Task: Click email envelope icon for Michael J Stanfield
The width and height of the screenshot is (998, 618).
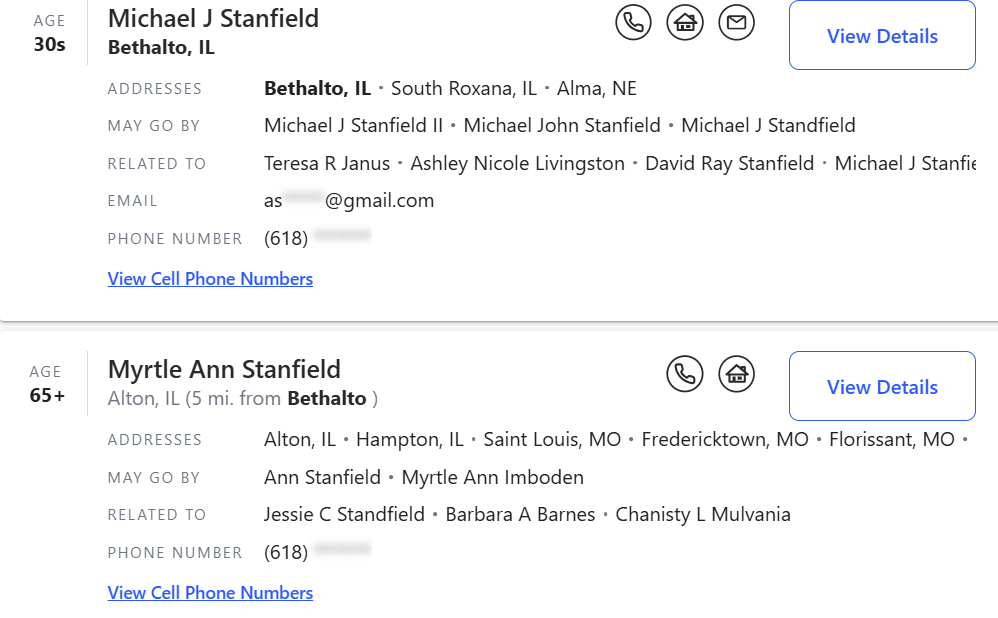Action: pyautogui.click(x=737, y=22)
